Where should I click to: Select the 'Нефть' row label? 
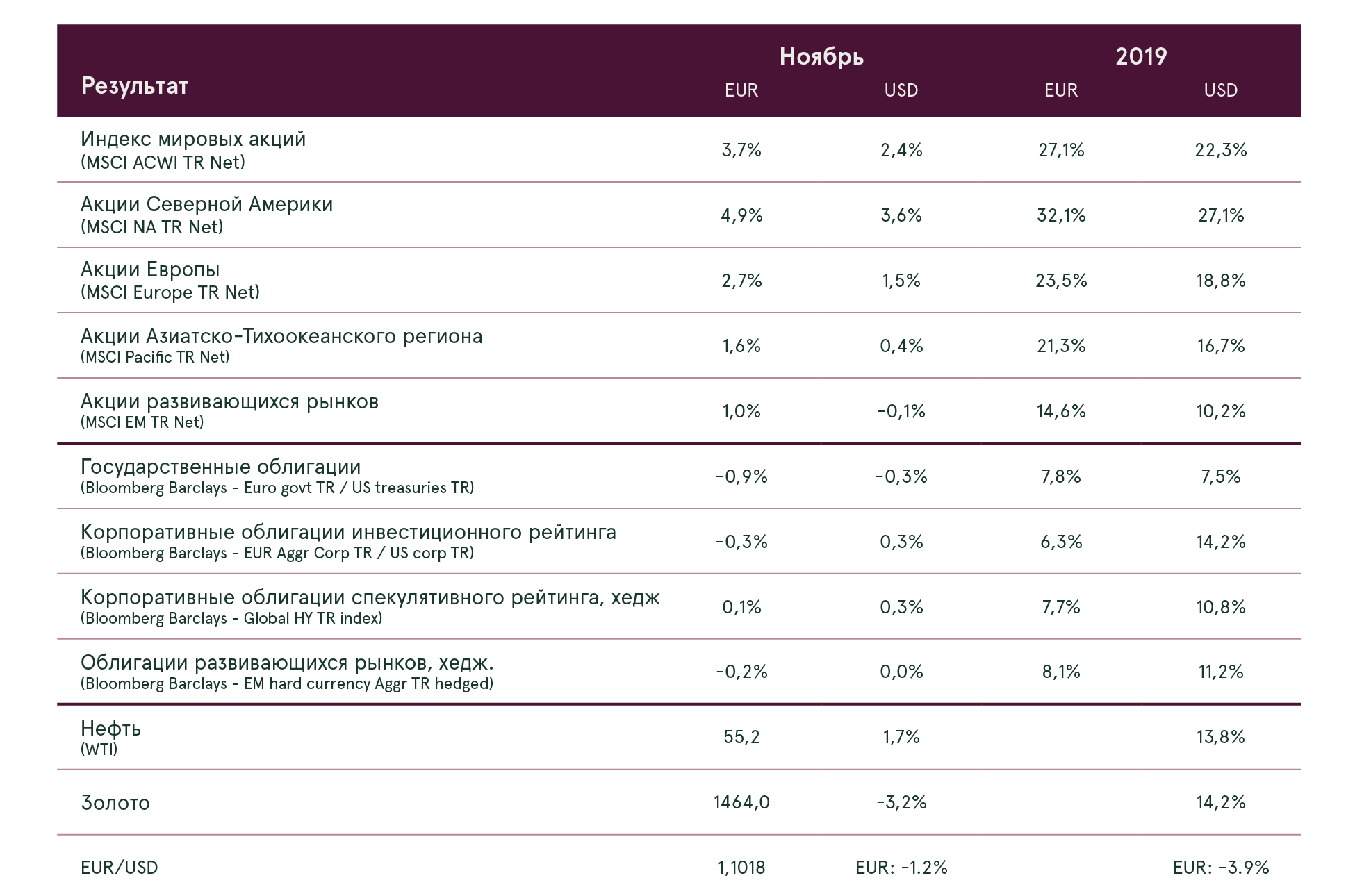click(110, 729)
